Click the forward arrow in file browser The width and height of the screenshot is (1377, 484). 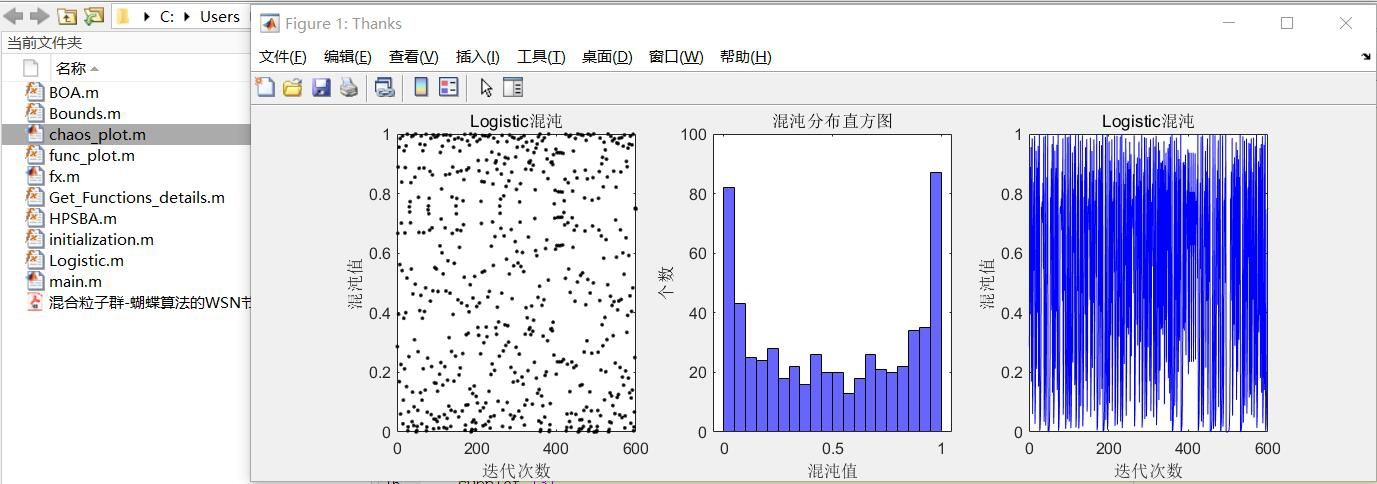(x=39, y=15)
